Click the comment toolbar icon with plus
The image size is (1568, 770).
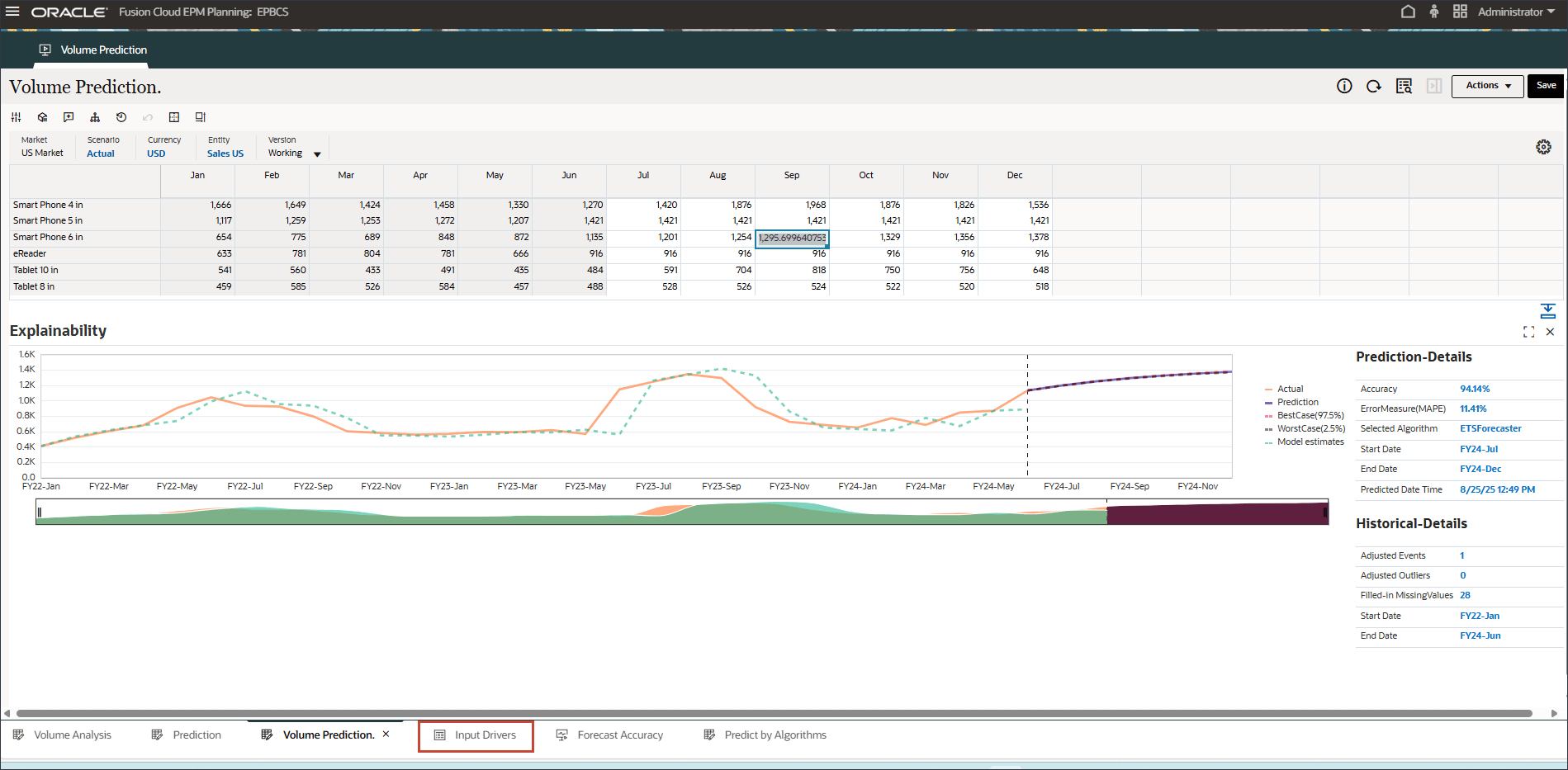point(69,117)
